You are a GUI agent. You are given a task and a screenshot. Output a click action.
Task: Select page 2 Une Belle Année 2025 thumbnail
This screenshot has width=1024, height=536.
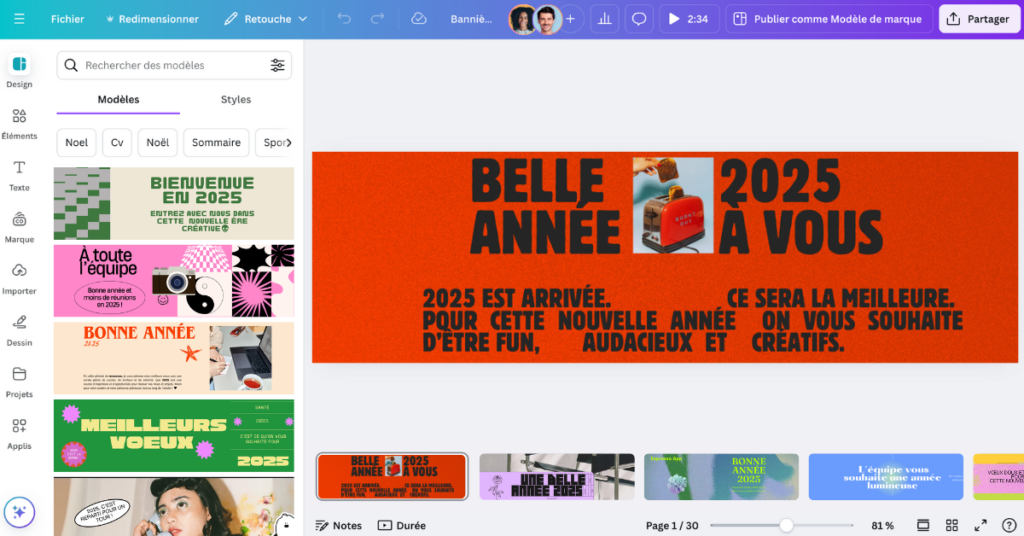pos(557,477)
